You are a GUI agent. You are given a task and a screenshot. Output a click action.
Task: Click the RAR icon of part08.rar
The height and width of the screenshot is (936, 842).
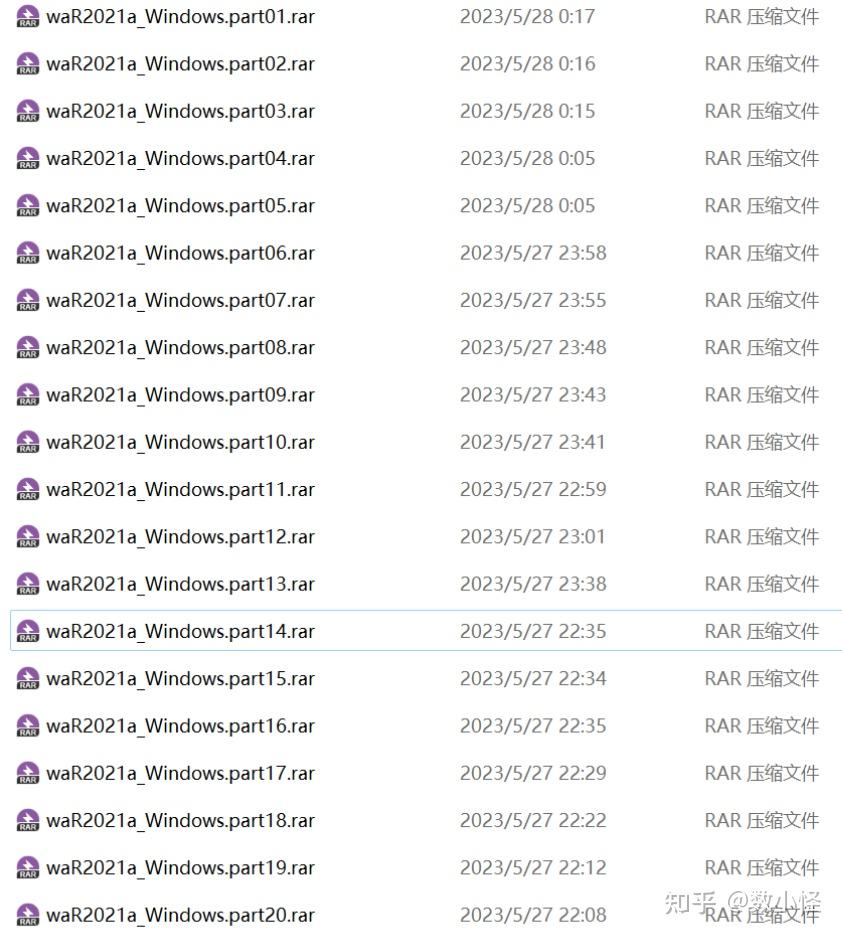[27, 347]
